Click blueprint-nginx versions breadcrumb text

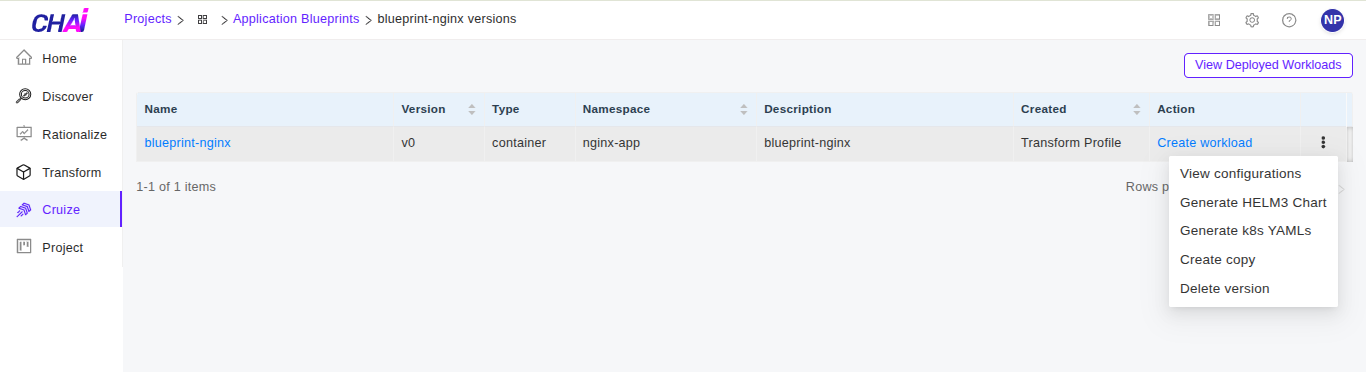(447, 19)
